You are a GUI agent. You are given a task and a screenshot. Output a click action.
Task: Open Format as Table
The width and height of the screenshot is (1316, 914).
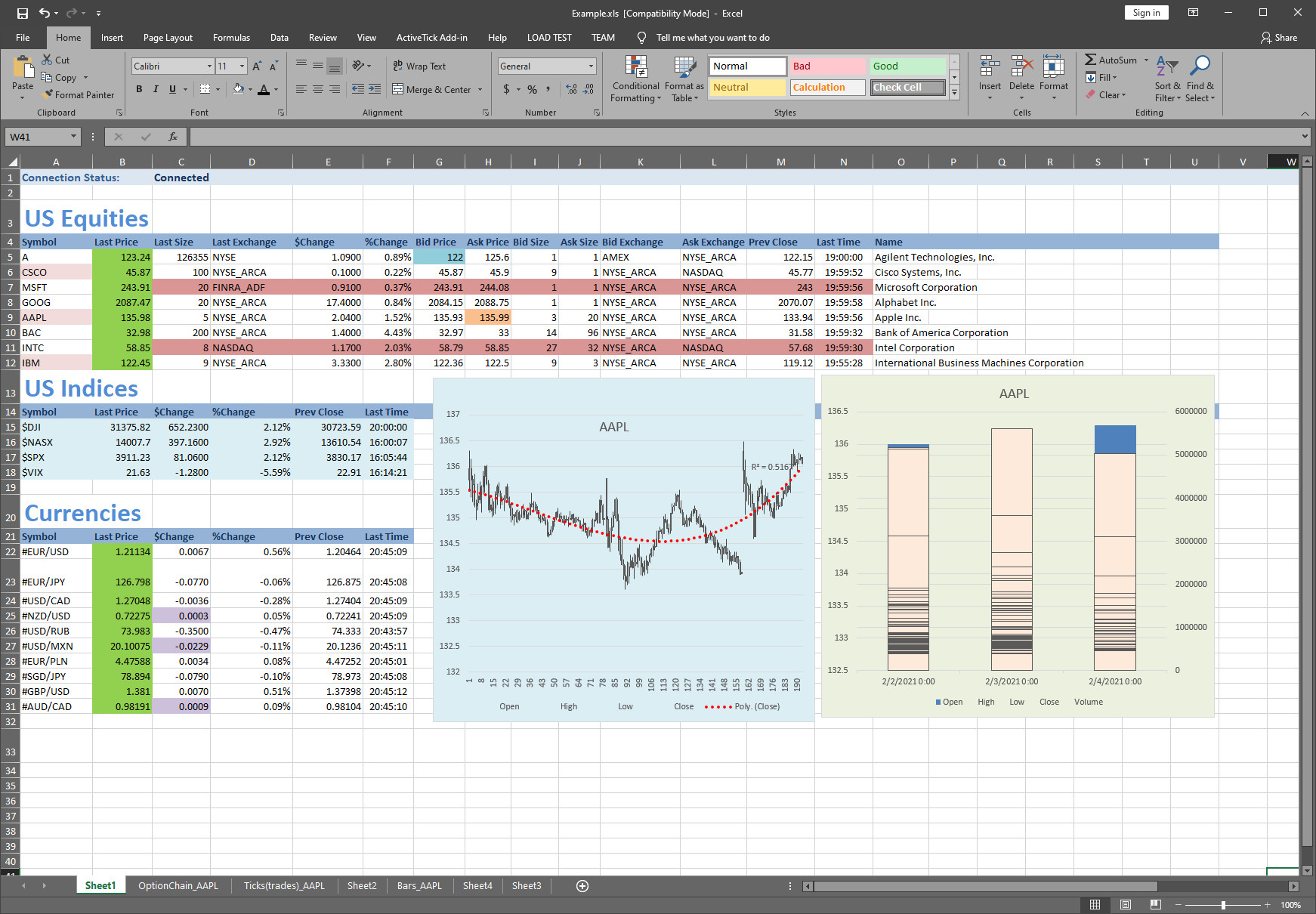(x=684, y=79)
